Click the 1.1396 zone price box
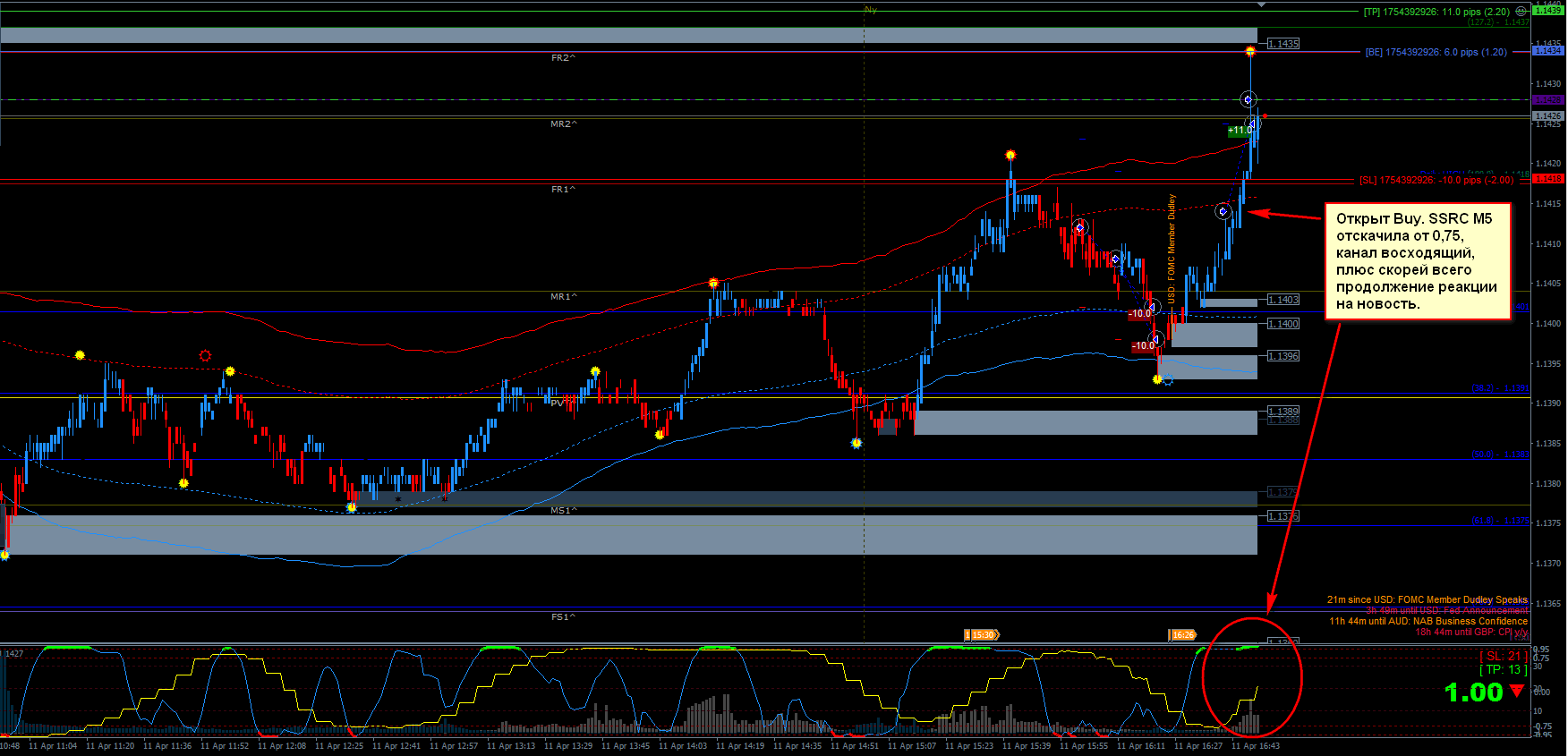Image resolution: width=1568 pixels, height=756 pixels. click(1283, 356)
